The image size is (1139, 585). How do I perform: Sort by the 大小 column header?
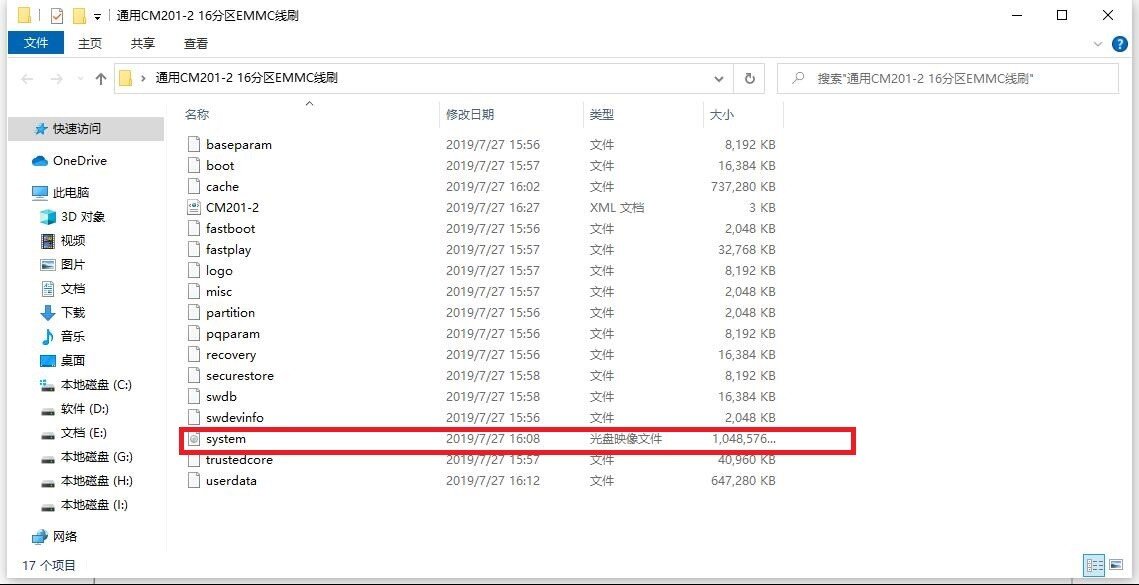pos(721,114)
